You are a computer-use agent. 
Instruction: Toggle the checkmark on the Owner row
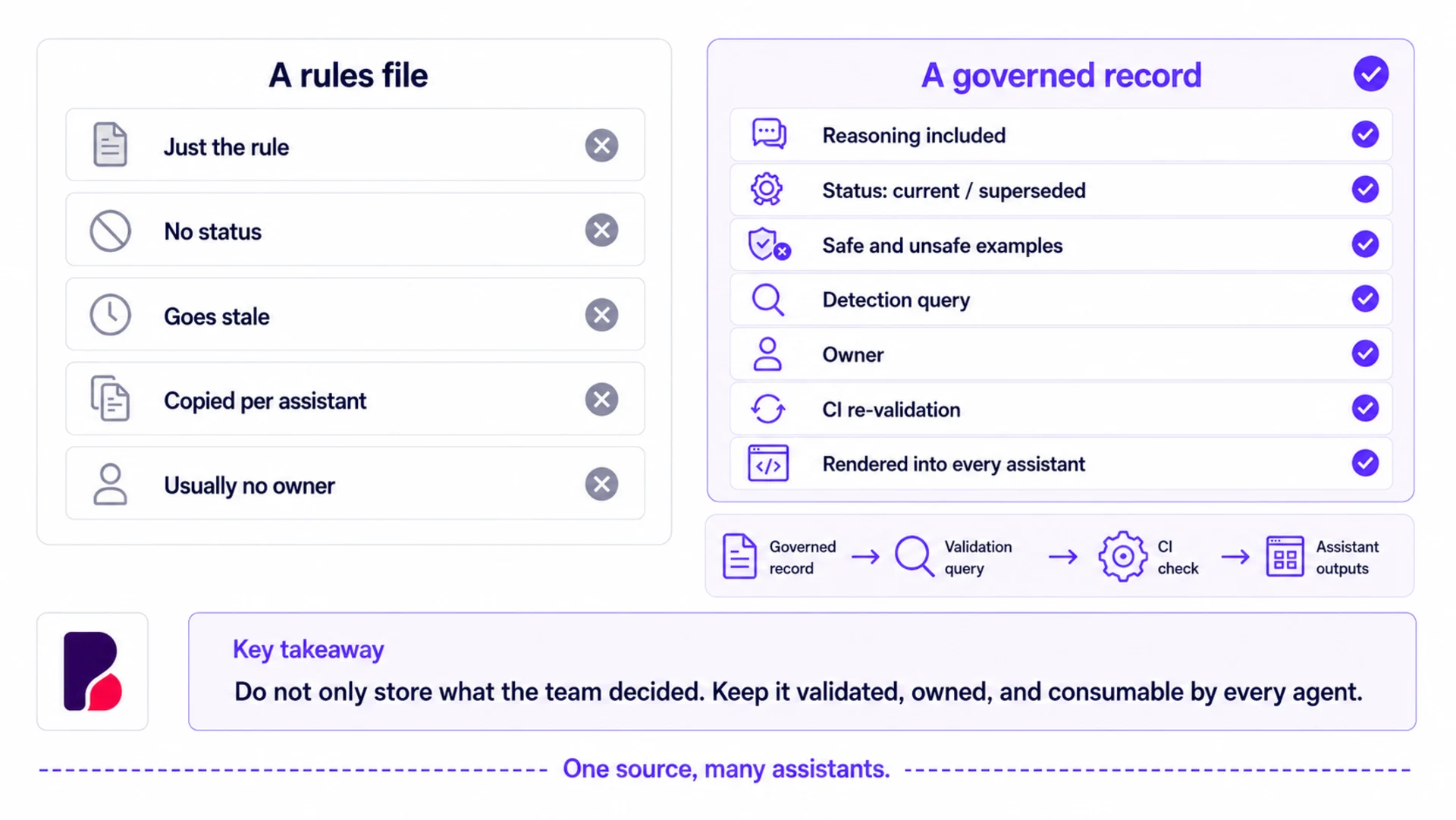pyautogui.click(x=1365, y=353)
